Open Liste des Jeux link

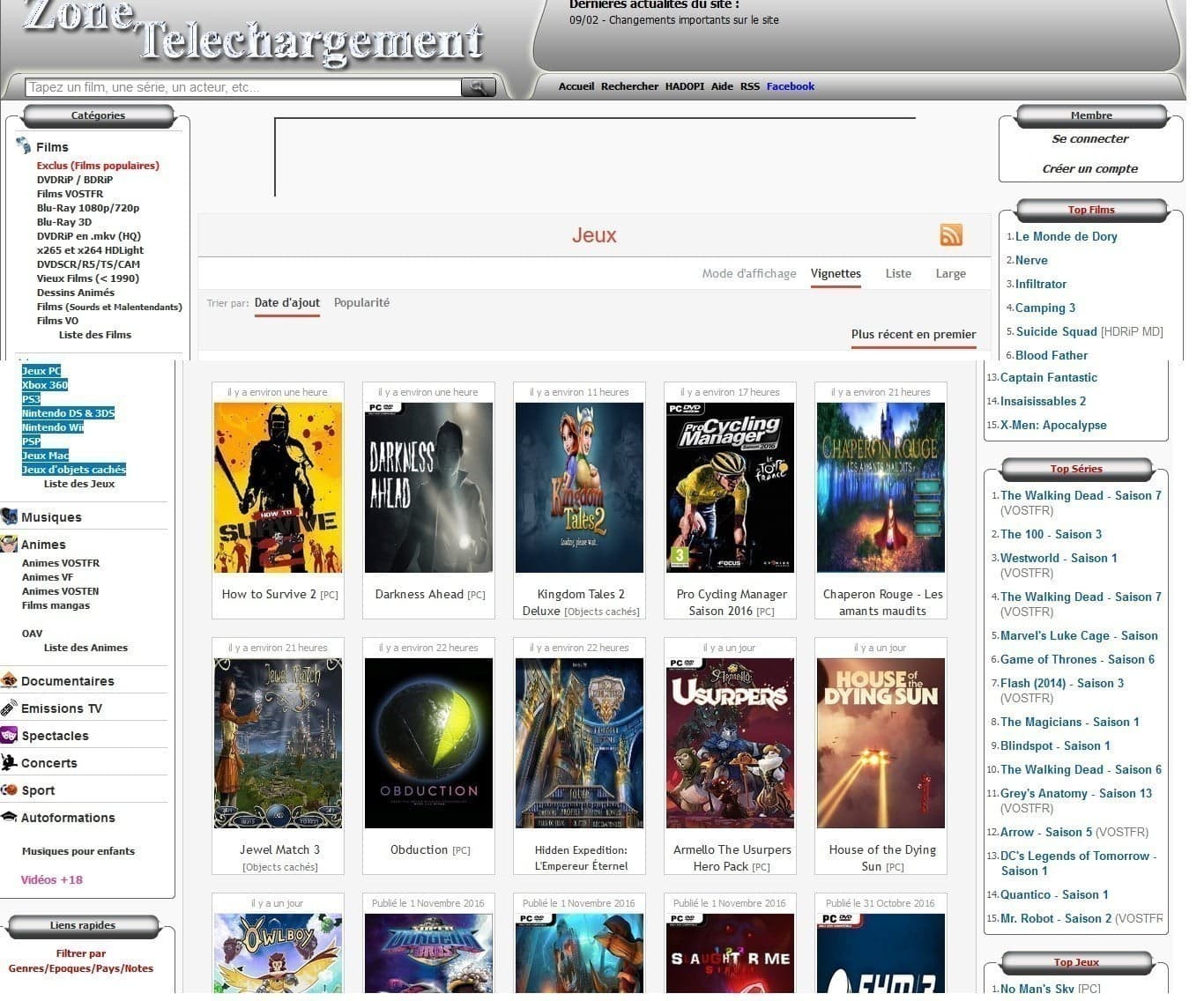tap(79, 484)
